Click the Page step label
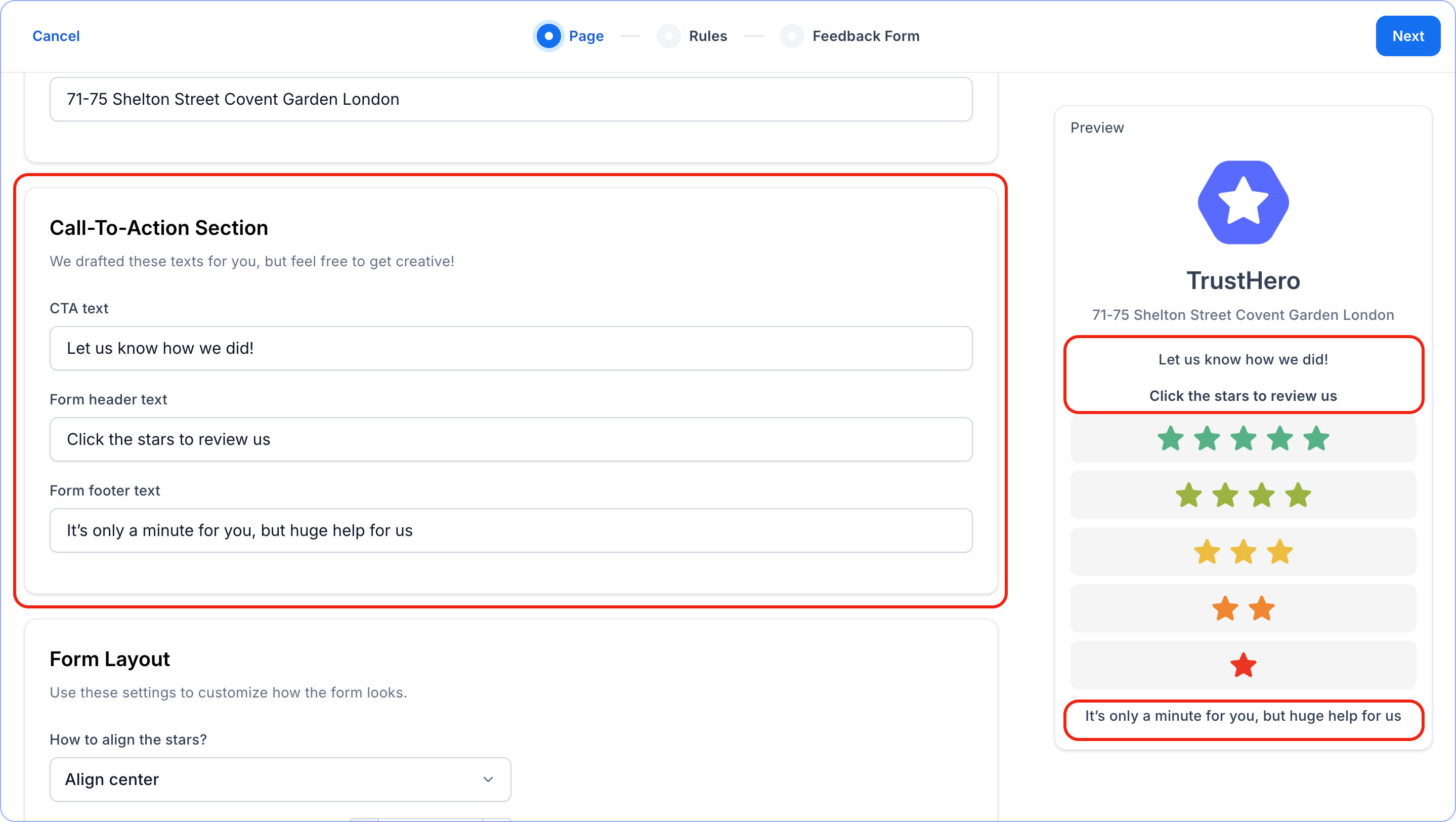Viewport: 1456px width, 822px height. tap(586, 36)
